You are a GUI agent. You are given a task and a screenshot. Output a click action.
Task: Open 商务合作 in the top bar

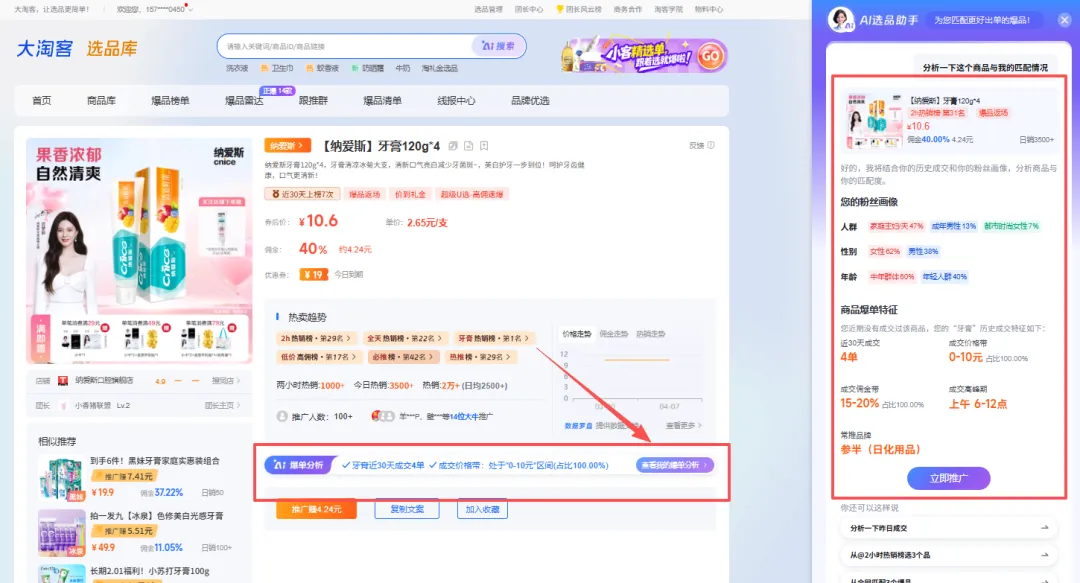[627, 10]
